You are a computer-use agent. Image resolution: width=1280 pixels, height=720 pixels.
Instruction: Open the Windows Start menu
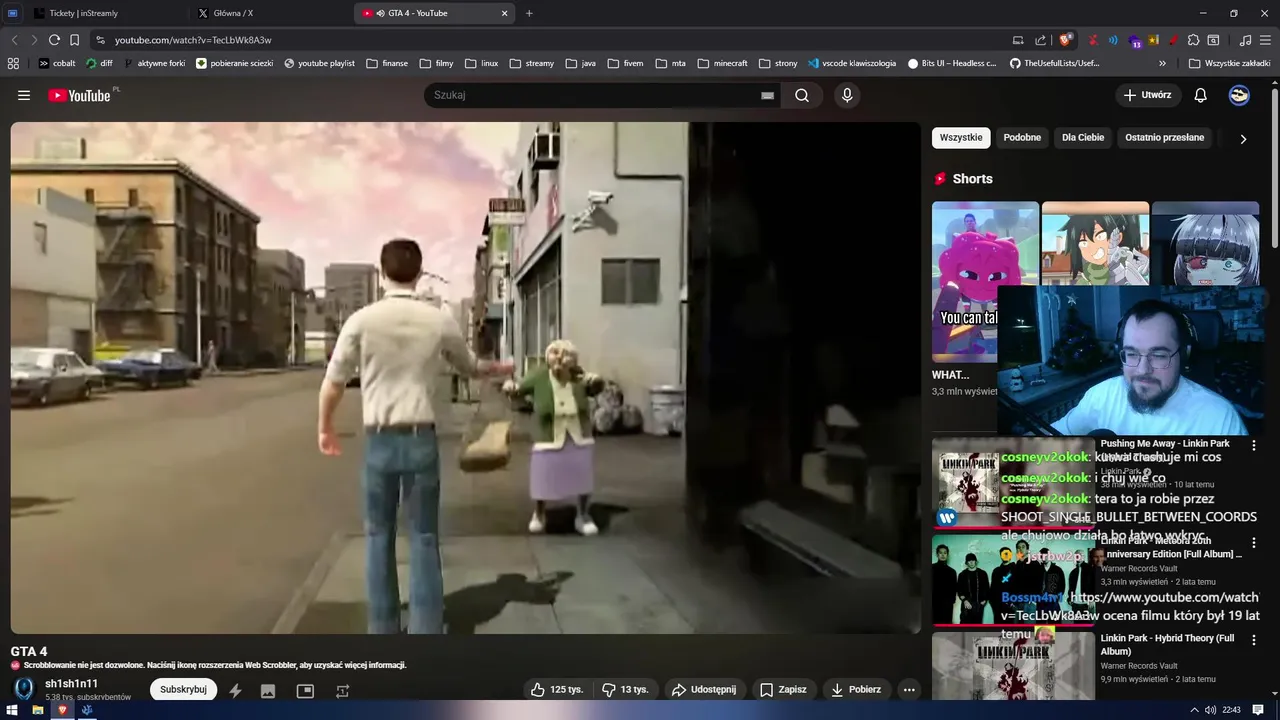click(12, 710)
